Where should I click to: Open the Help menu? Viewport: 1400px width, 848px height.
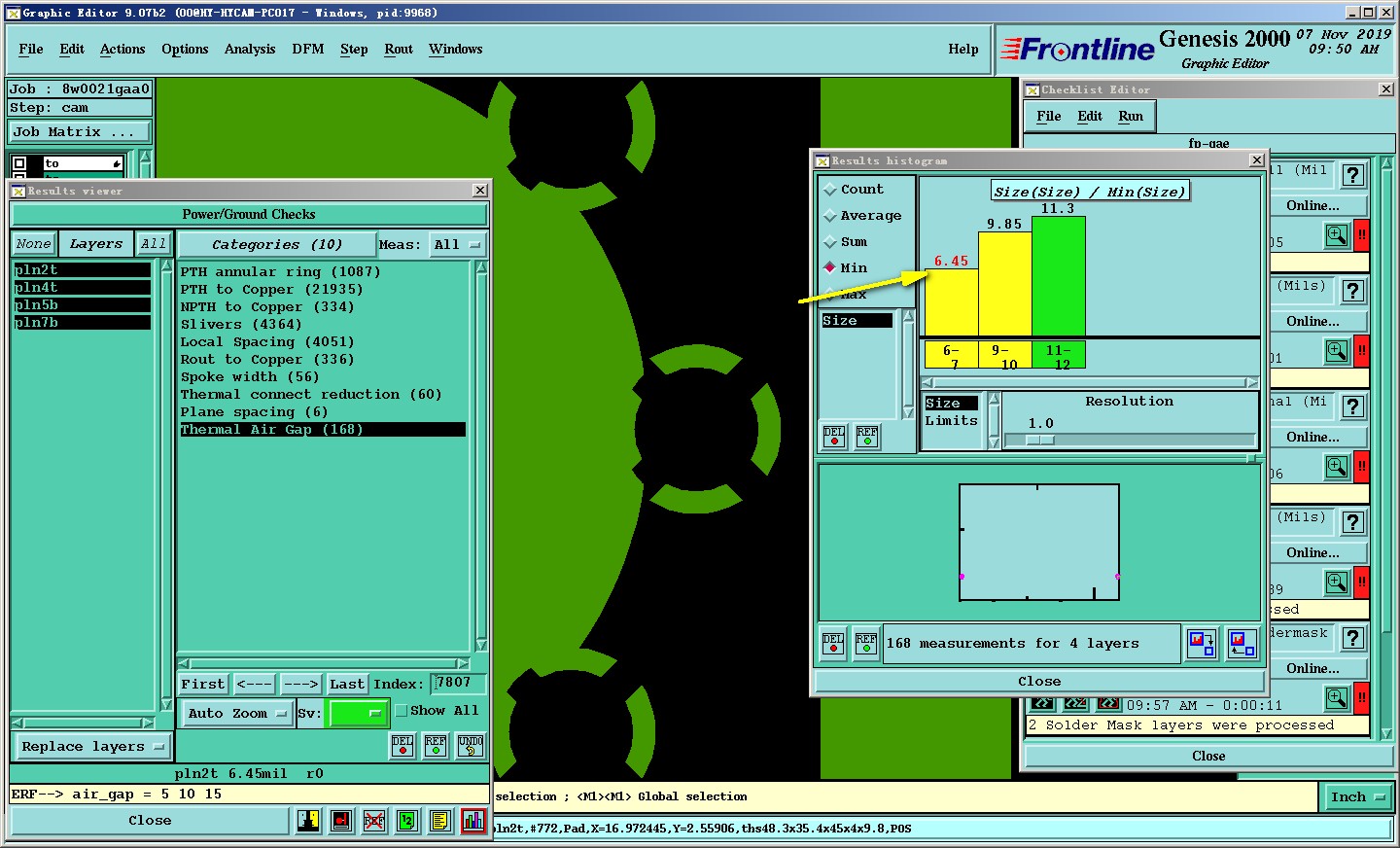click(963, 50)
